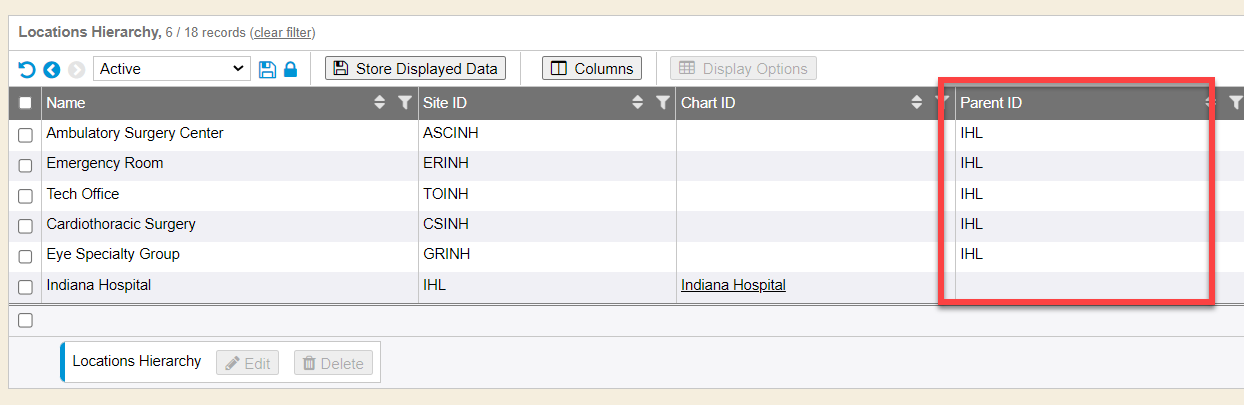Open the Indiana Hospital chart link
1244x405 pixels.
click(x=733, y=285)
